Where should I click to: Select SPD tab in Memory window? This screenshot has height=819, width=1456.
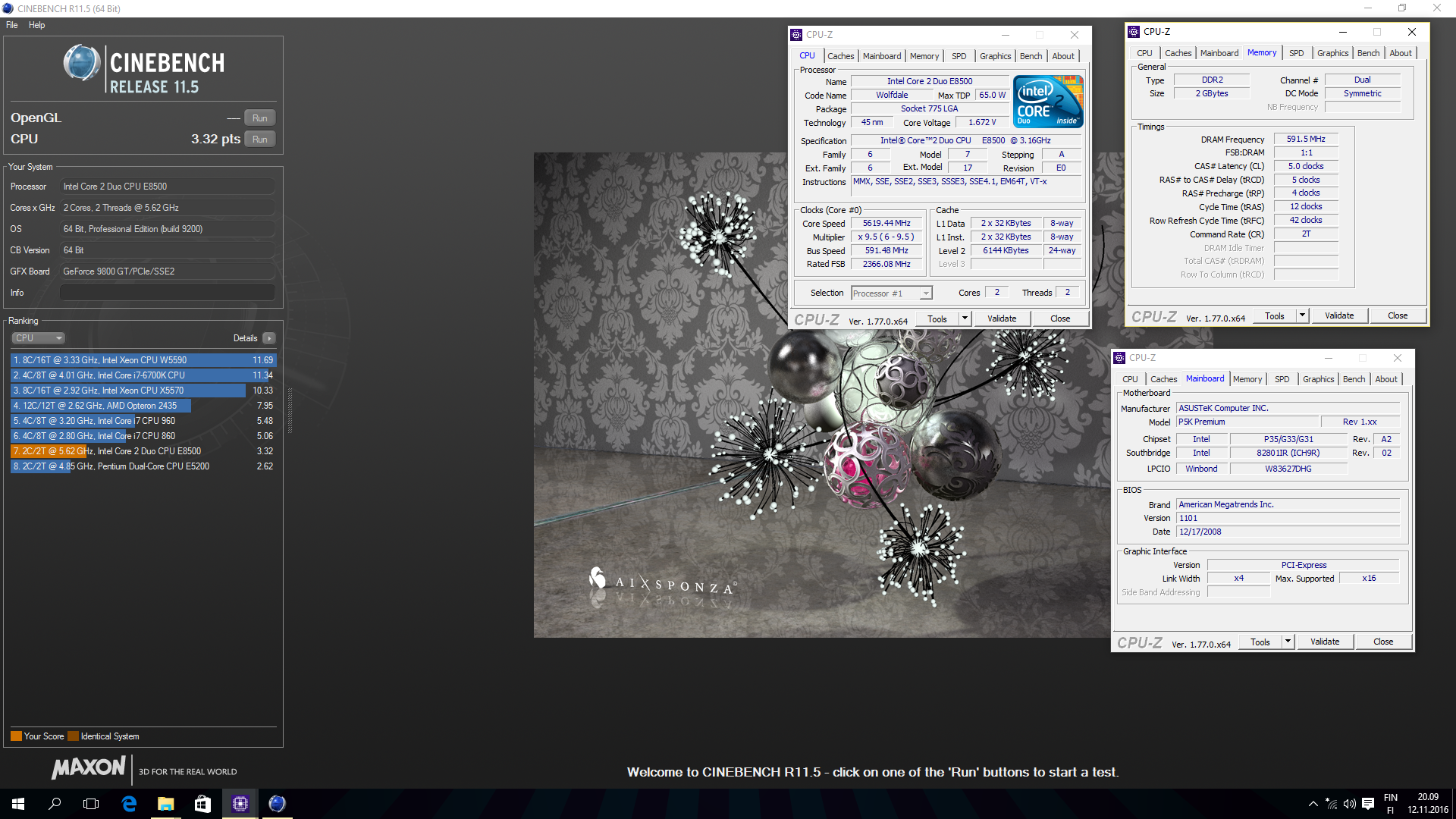pyautogui.click(x=1297, y=53)
